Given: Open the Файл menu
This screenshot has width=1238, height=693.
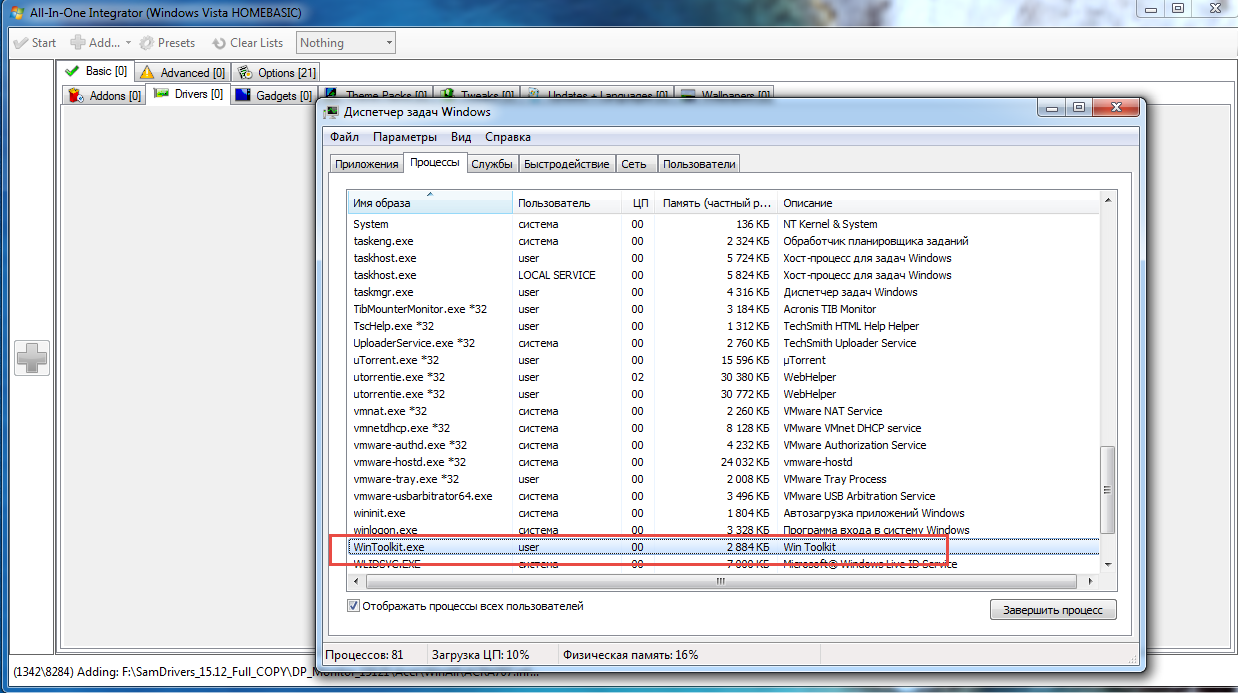Looking at the screenshot, I should point(344,137).
